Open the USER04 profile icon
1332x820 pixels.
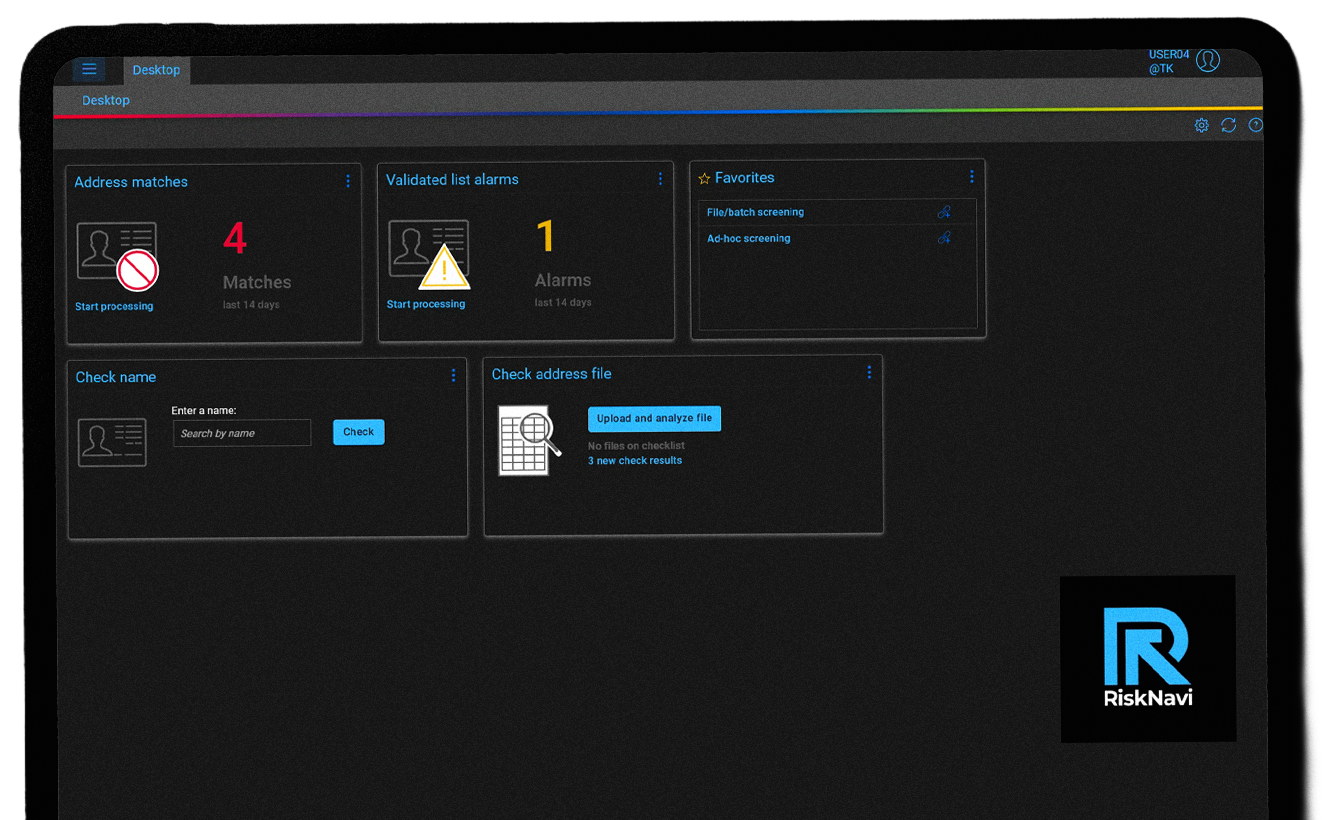click(1208, 60)
